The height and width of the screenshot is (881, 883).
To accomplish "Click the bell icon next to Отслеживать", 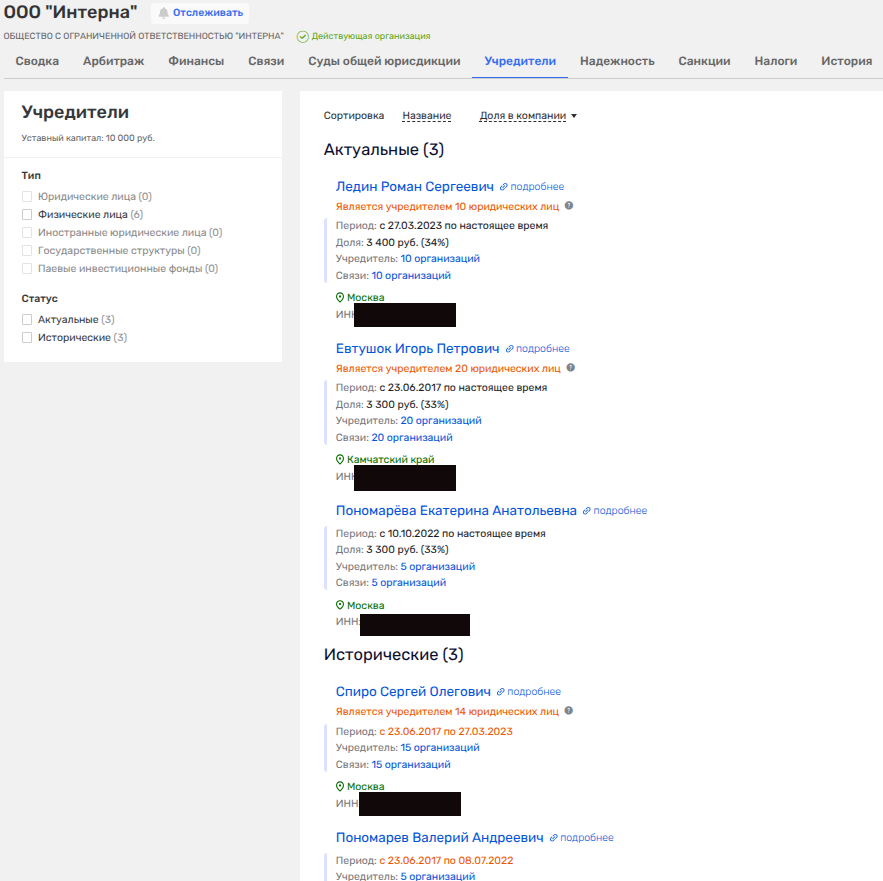I will tap(164, 13).
